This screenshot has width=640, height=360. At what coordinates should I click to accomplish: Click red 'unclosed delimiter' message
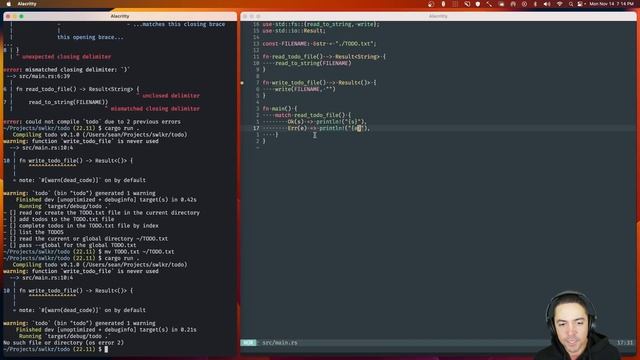[171, 96]
